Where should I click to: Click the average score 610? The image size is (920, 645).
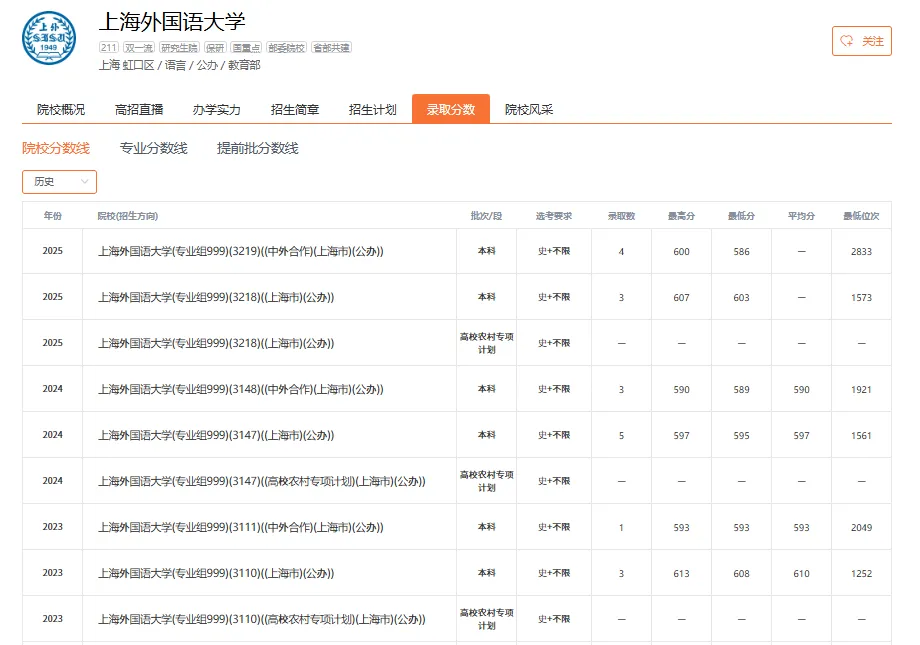pos(801,573)
